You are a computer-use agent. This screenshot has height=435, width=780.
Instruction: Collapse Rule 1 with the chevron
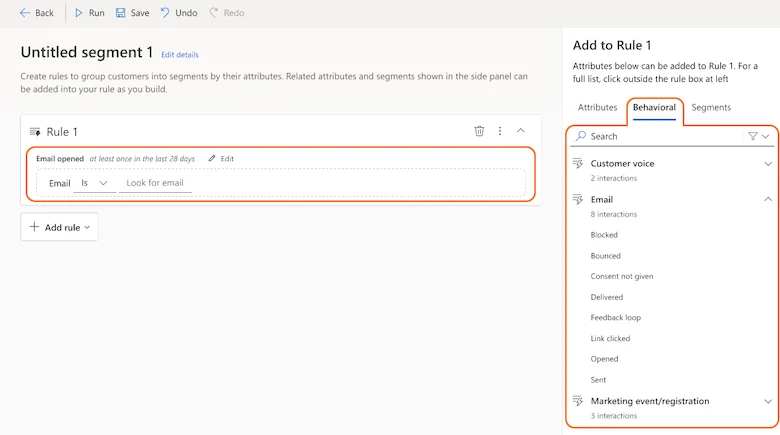click(x=520, y=130)
